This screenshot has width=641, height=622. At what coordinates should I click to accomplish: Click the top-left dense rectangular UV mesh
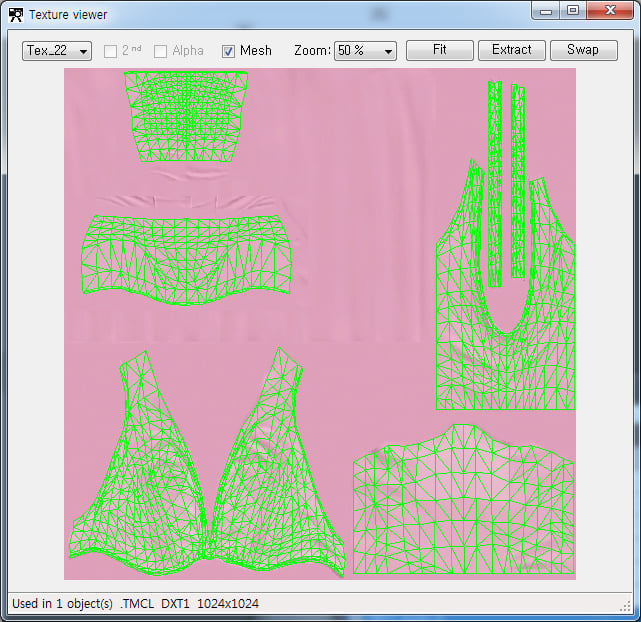186,116
